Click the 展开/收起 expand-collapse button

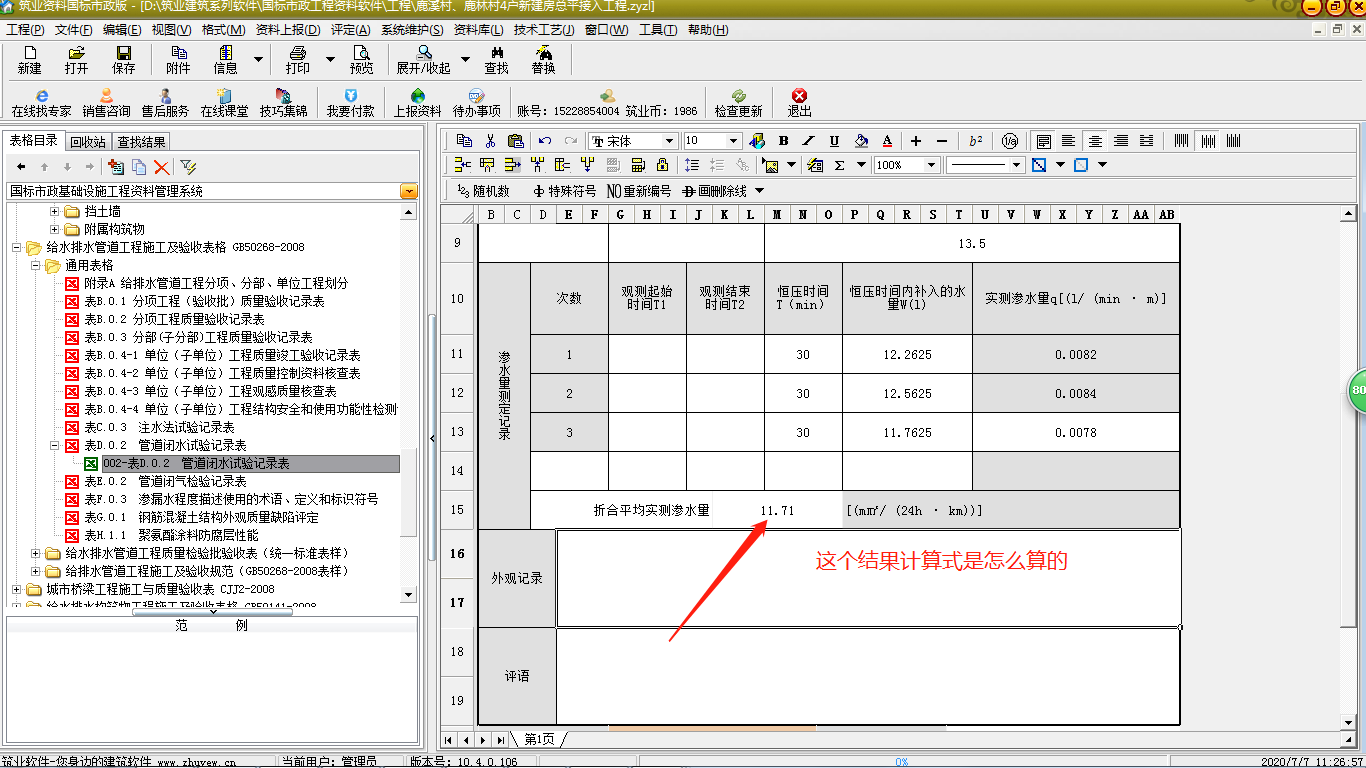tap(423, 60)
